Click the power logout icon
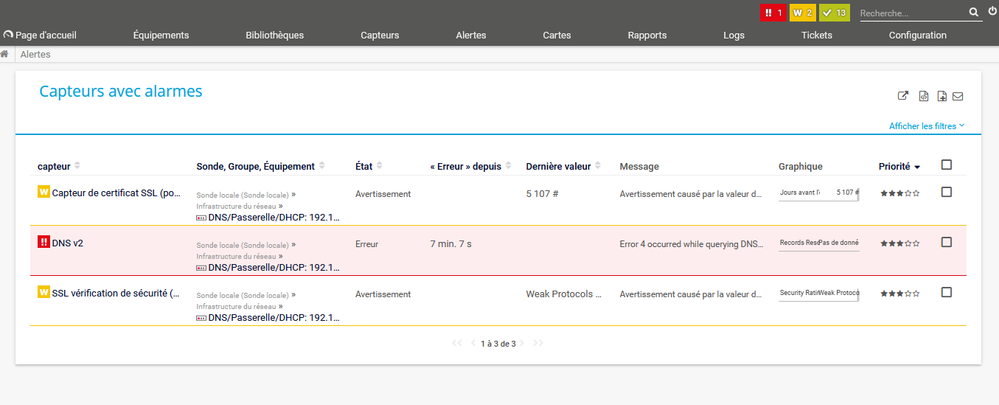 [992, 11]
